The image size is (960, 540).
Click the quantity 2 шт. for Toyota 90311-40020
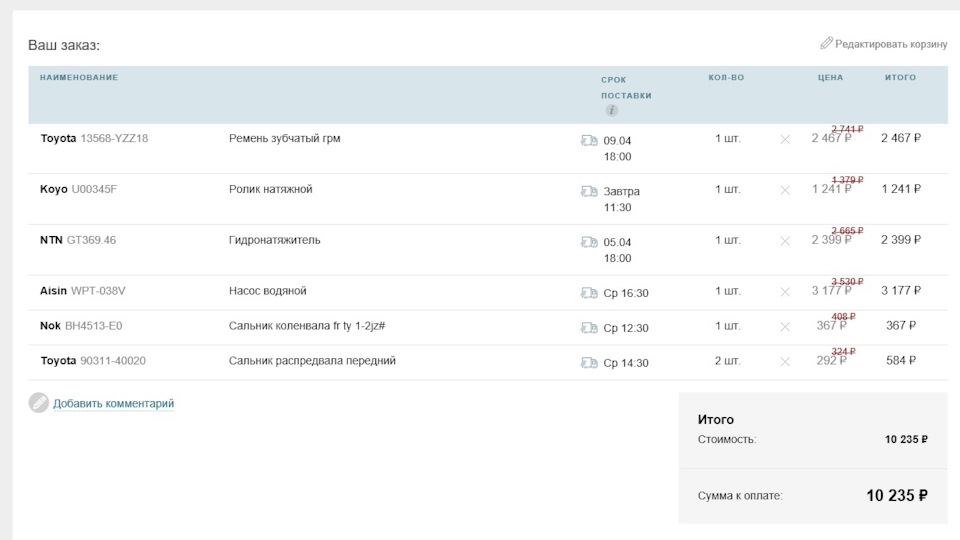pos(727,361)
